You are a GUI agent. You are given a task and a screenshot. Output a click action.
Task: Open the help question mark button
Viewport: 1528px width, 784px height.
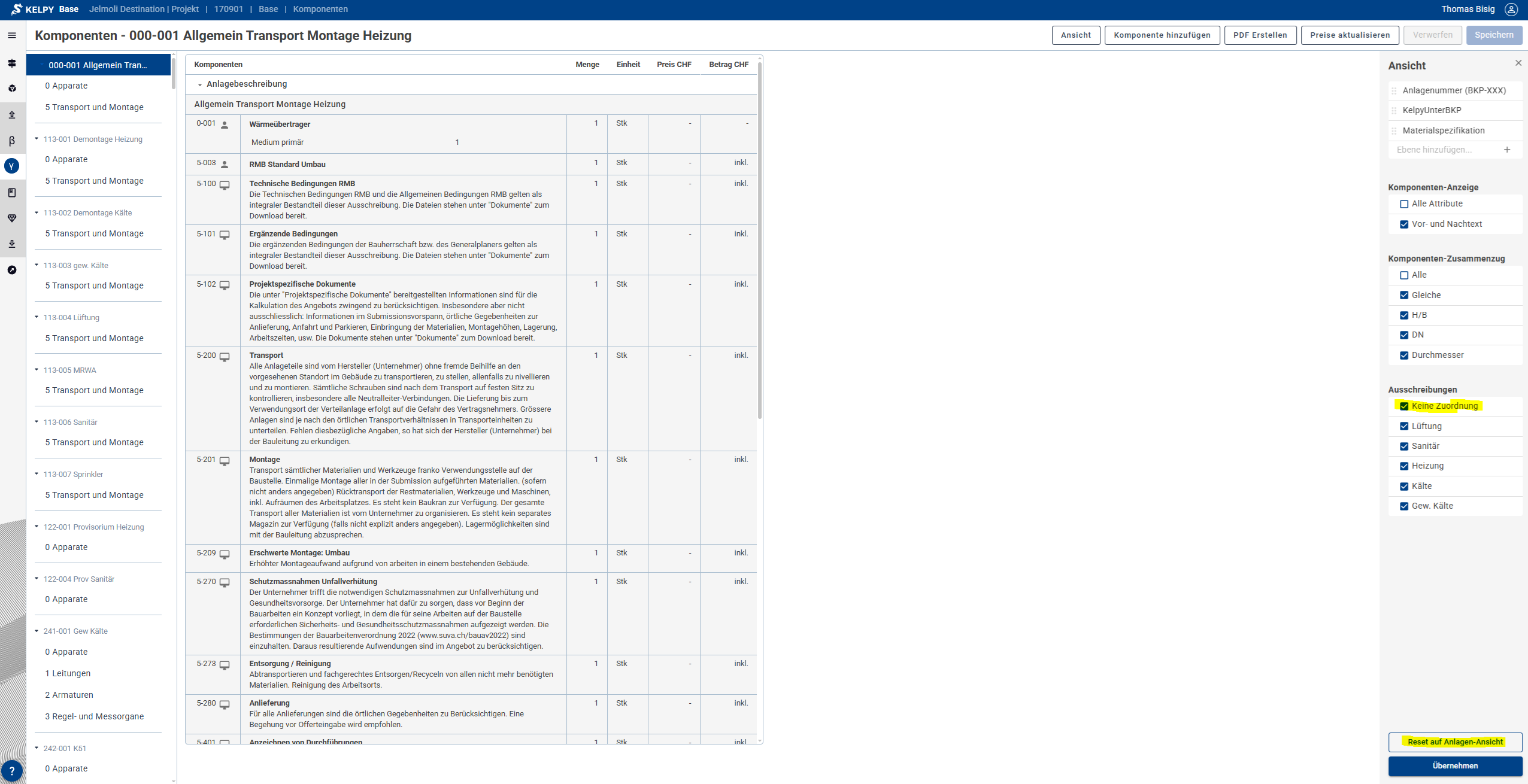(x=11, y=771)
